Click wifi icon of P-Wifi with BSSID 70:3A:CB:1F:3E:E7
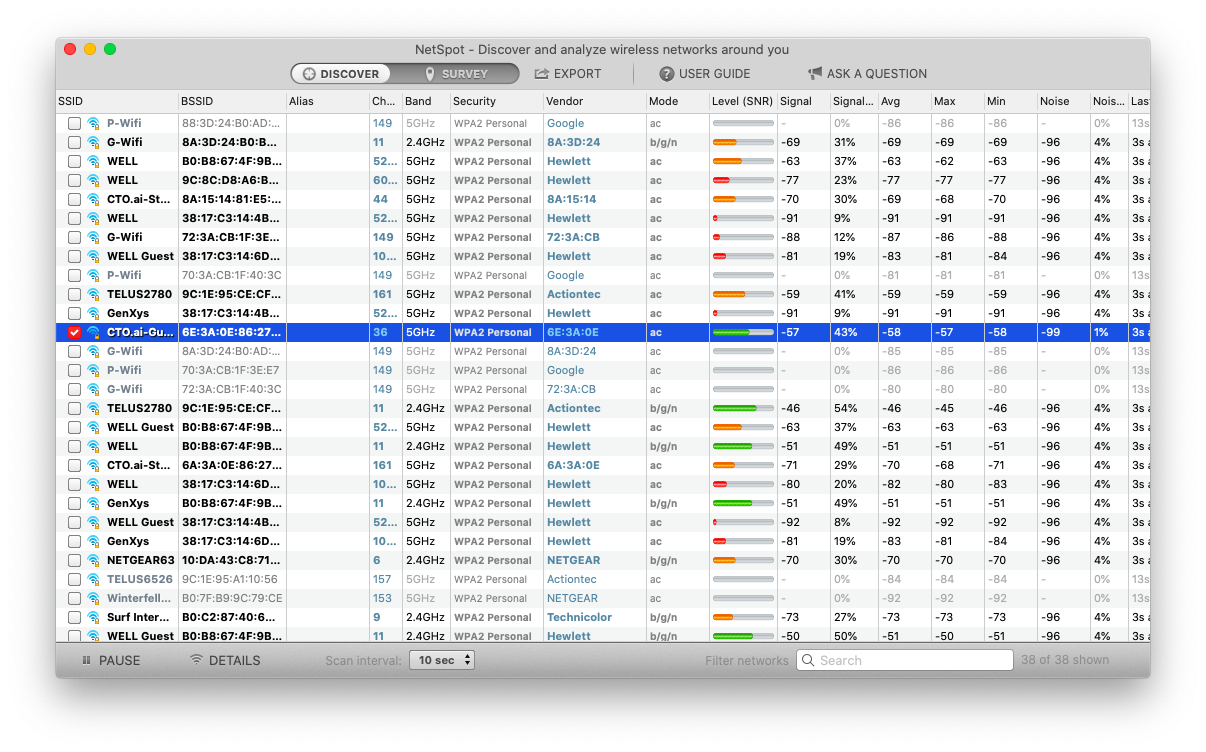Screen dimensions: 1206x752 coord(94,370)
